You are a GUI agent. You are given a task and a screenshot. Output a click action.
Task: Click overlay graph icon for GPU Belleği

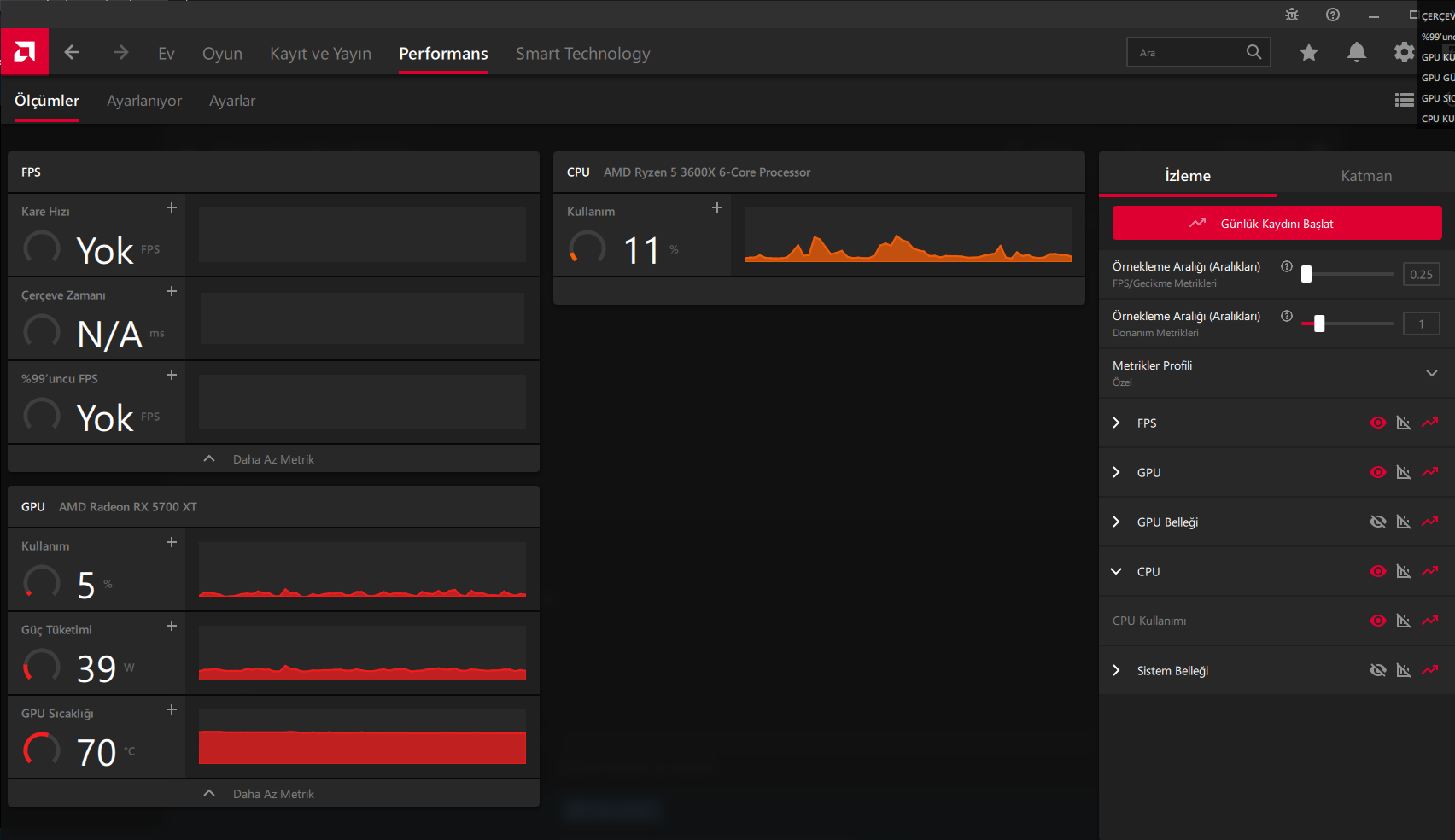(x=1403, y=522)
